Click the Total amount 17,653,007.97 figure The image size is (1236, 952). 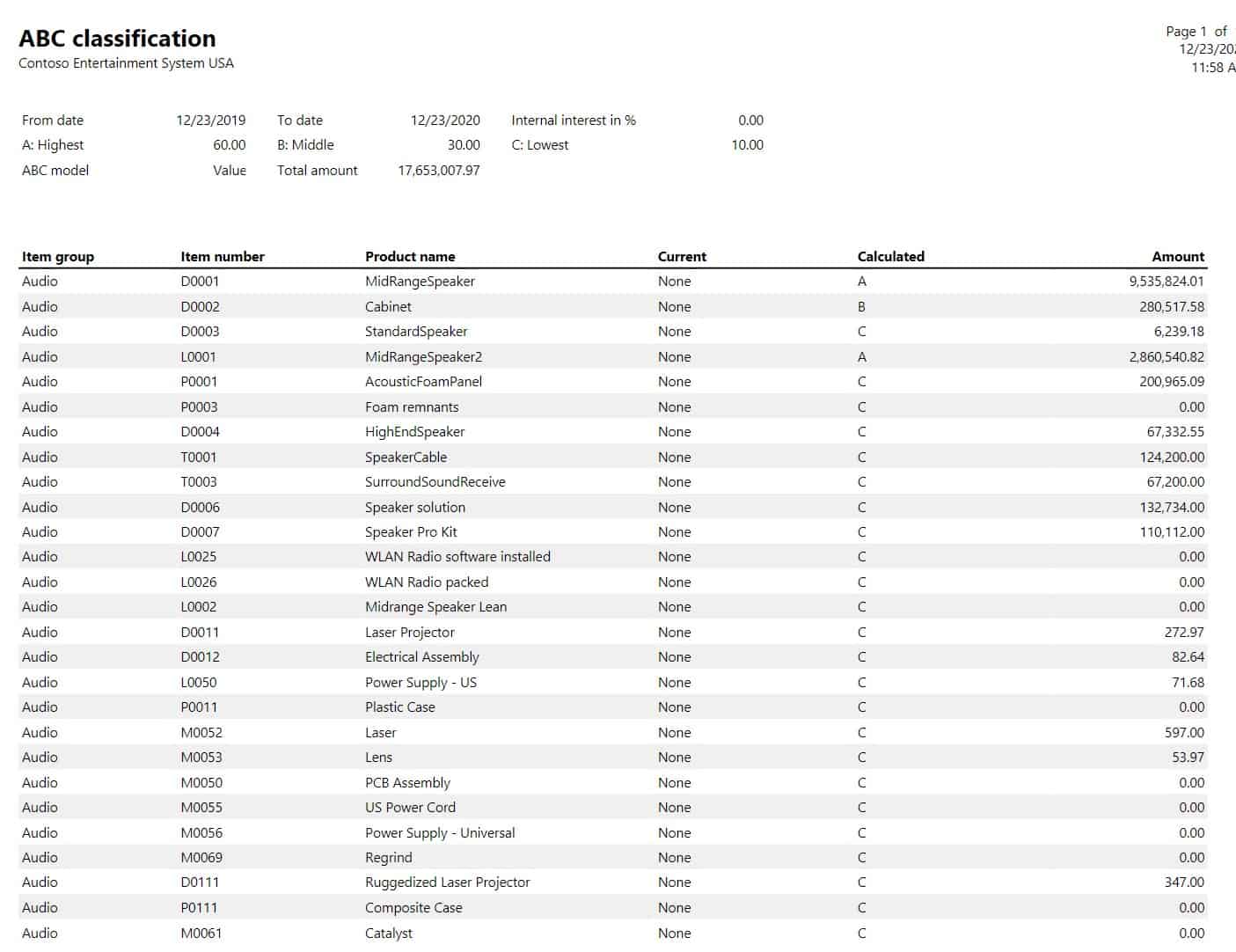[437, 171]
